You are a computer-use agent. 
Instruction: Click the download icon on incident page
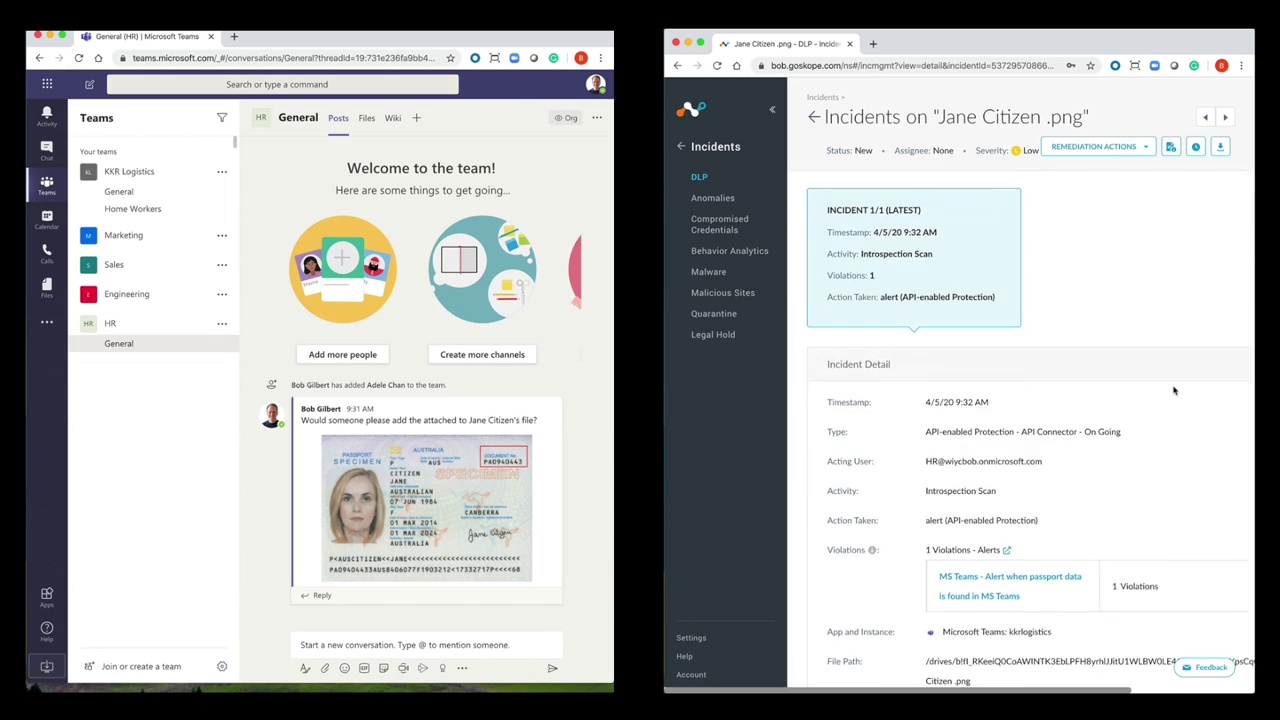(1220, 147)
